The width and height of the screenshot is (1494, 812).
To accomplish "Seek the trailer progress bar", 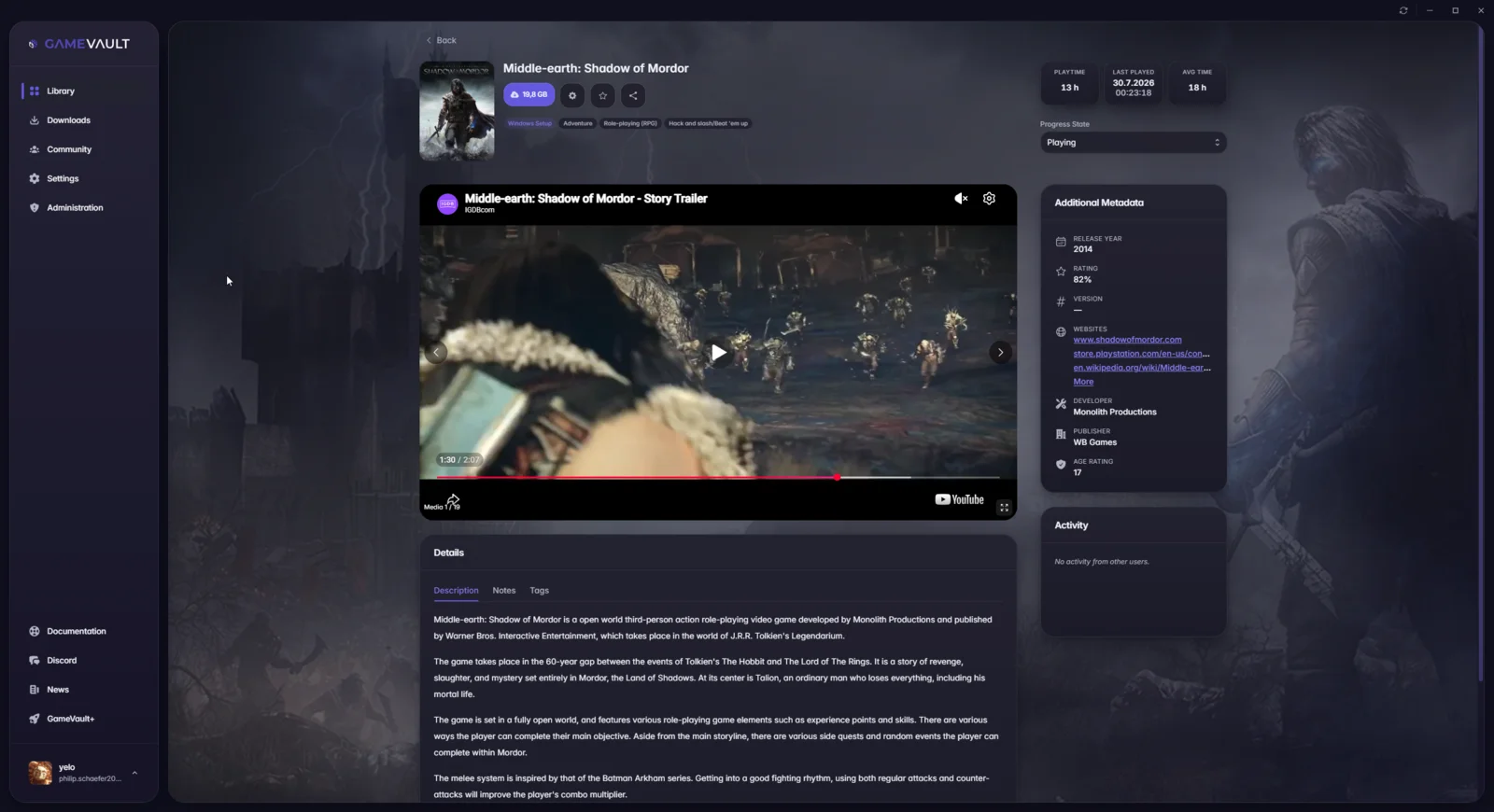I will point(718,478).
